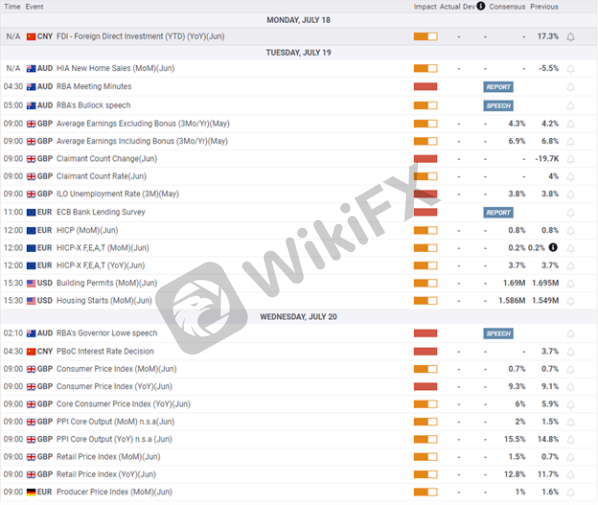Open the REPORT badge for RBA Meeting Minutes
Screen dimensions: 598x505
(x=498, y=87)
